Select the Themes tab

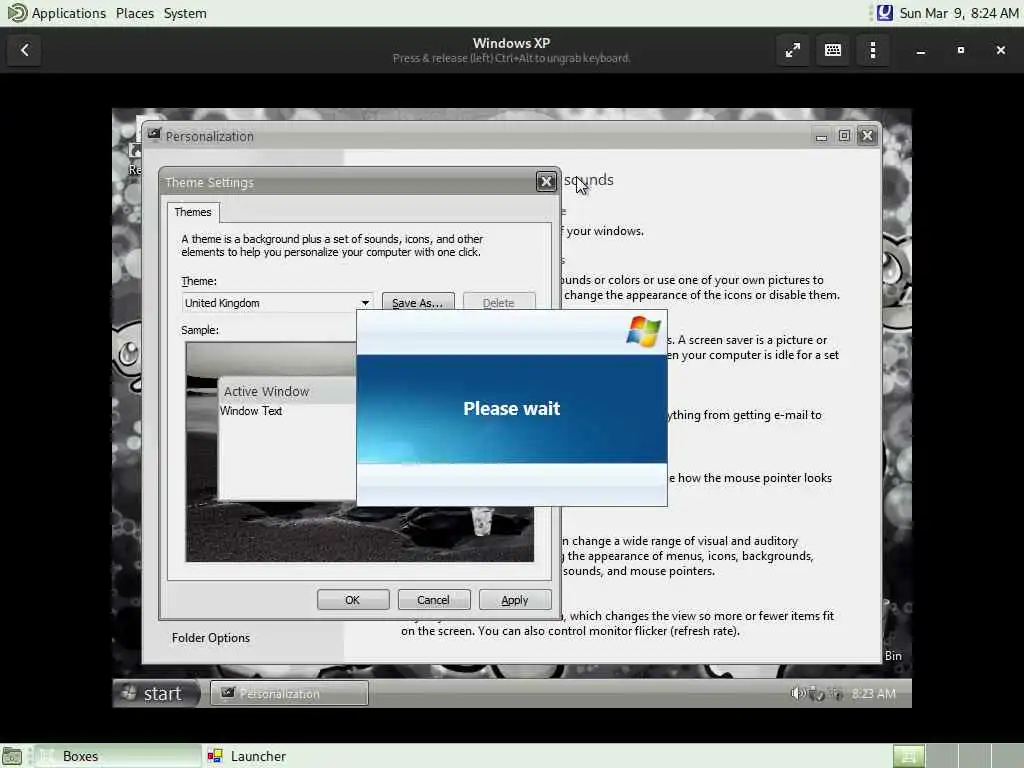193,212
